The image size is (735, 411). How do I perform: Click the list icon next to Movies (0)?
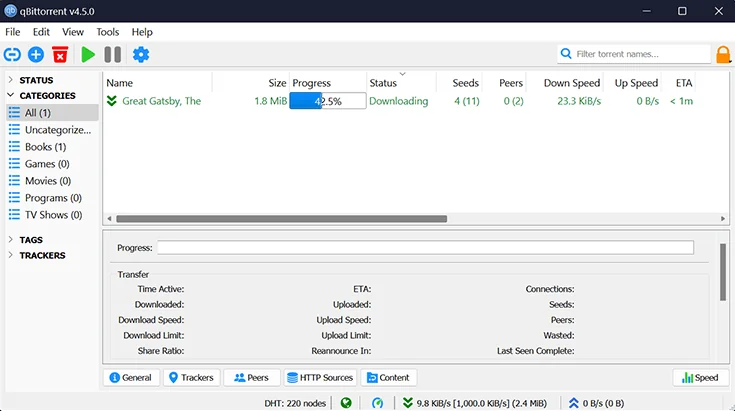[15, 181]
